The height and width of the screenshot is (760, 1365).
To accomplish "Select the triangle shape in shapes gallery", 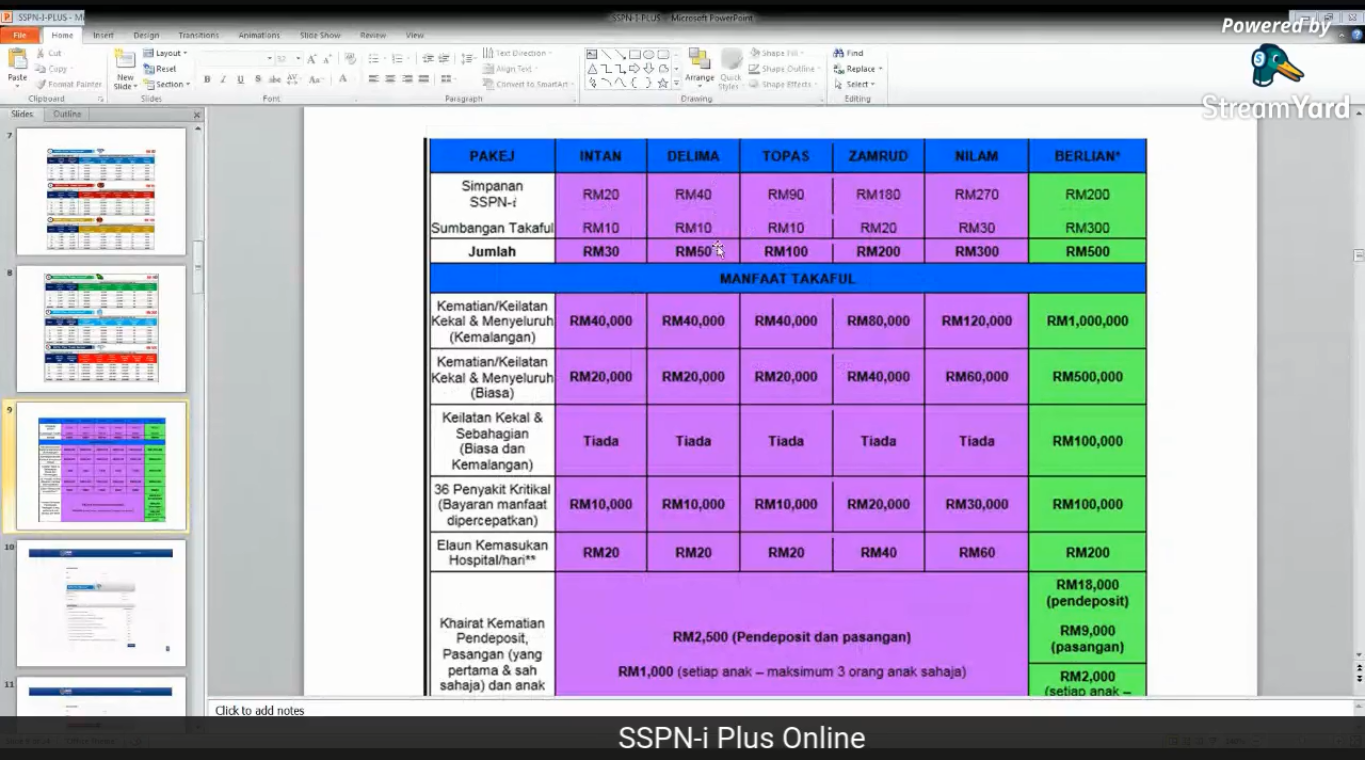I will click(x=592, y=69).
